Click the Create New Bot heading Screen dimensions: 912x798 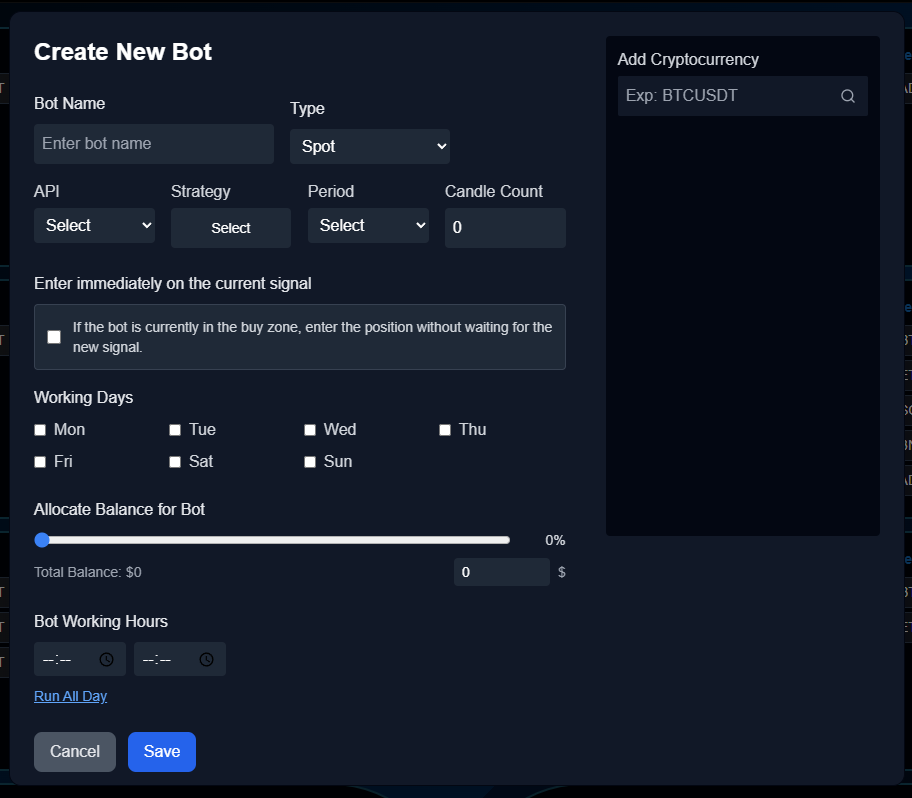tap(123, 52)
